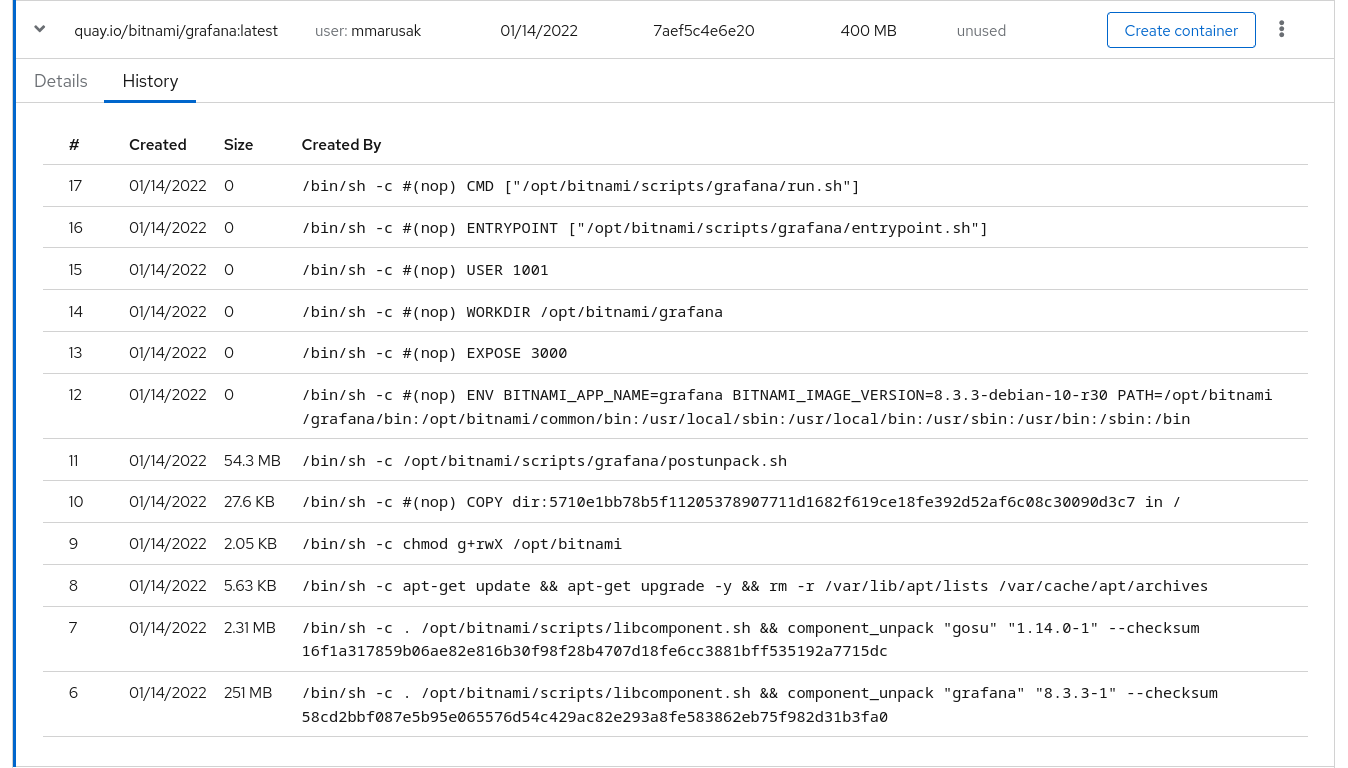Click the Created By column header
The height and width of the screenshot is (768, 1348).
(341, 144)
